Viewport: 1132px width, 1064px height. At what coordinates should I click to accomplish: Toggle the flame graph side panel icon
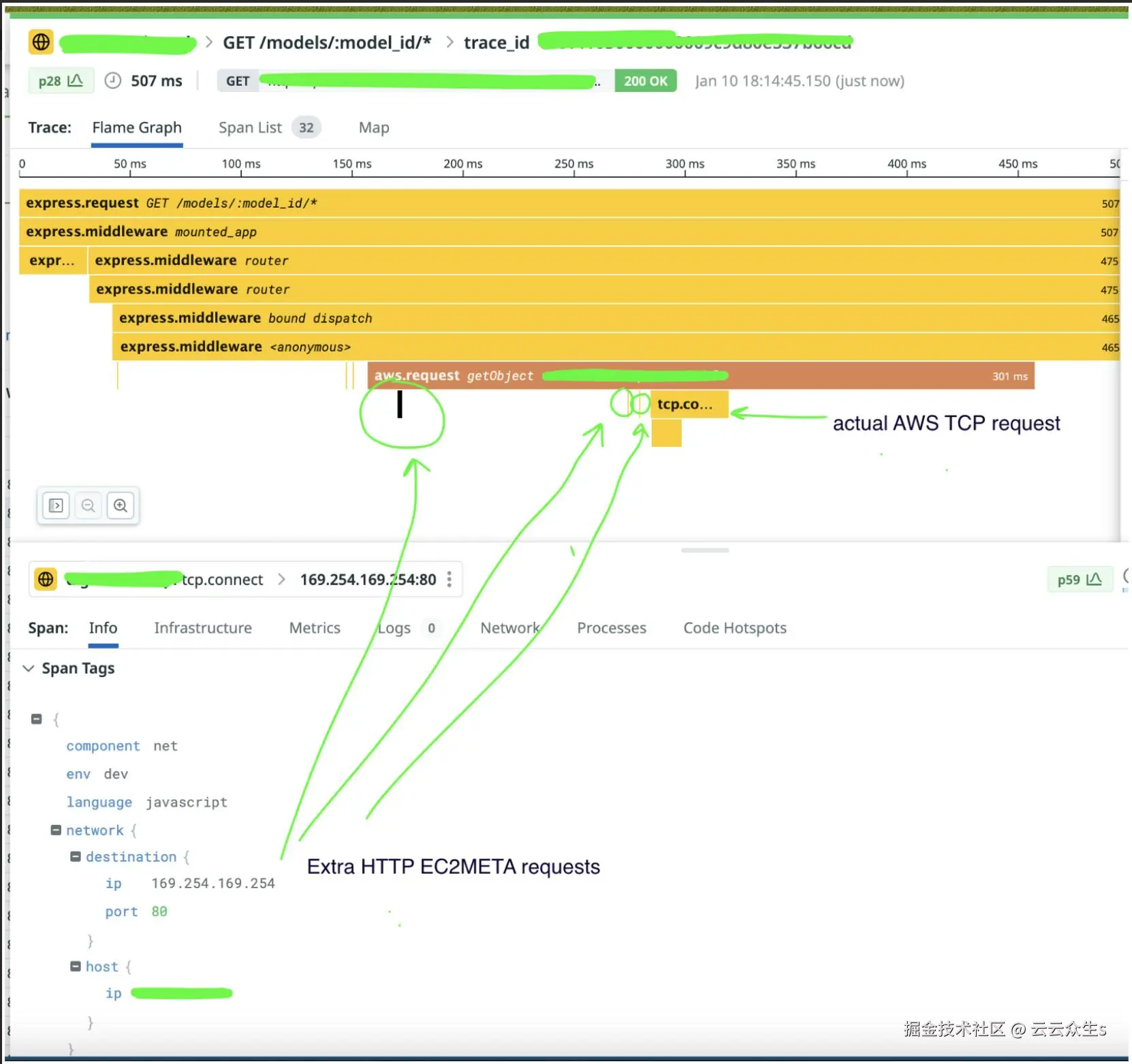[56, 505]
